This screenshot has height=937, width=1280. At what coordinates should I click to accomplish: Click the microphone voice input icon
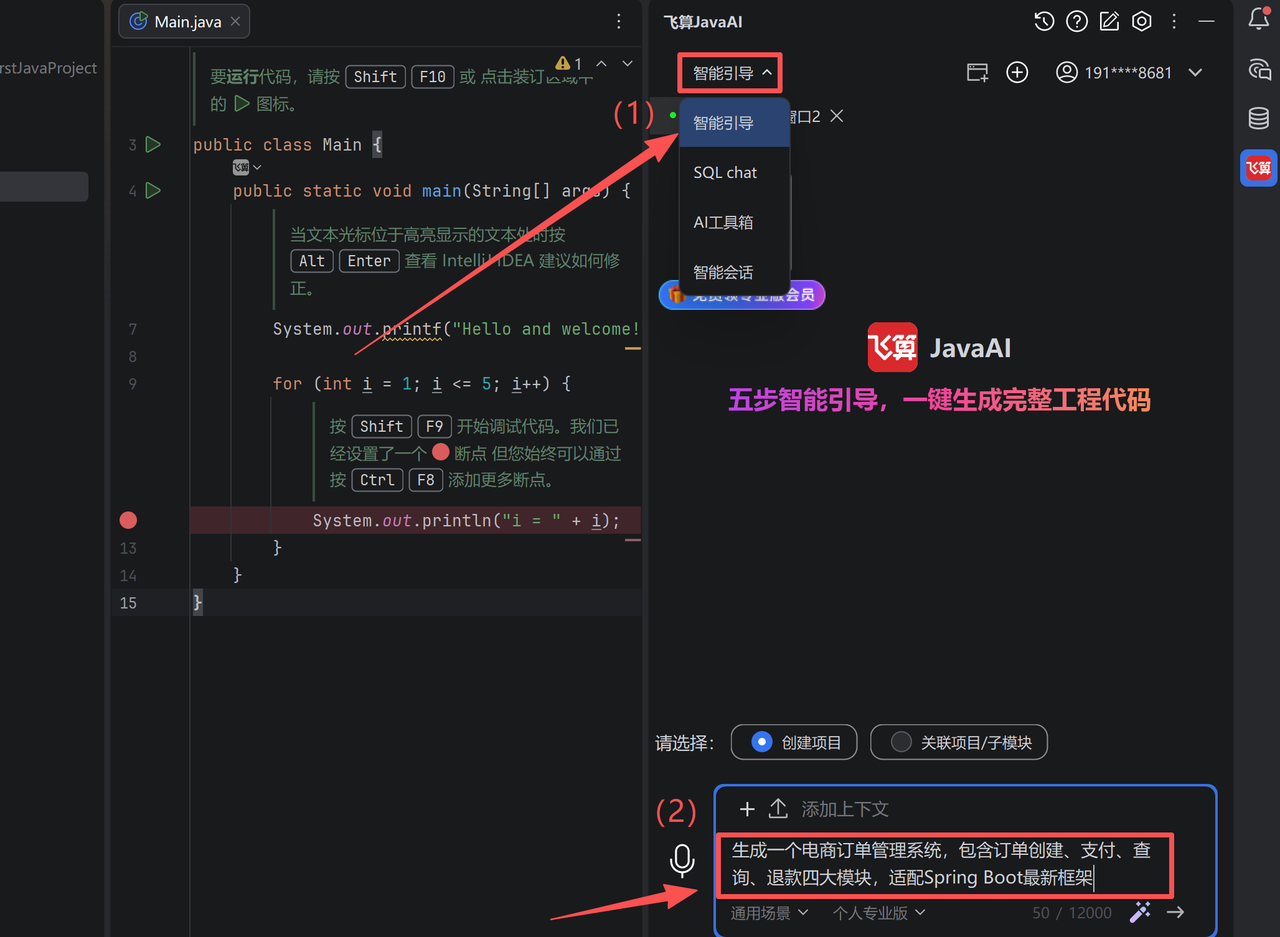682,860
